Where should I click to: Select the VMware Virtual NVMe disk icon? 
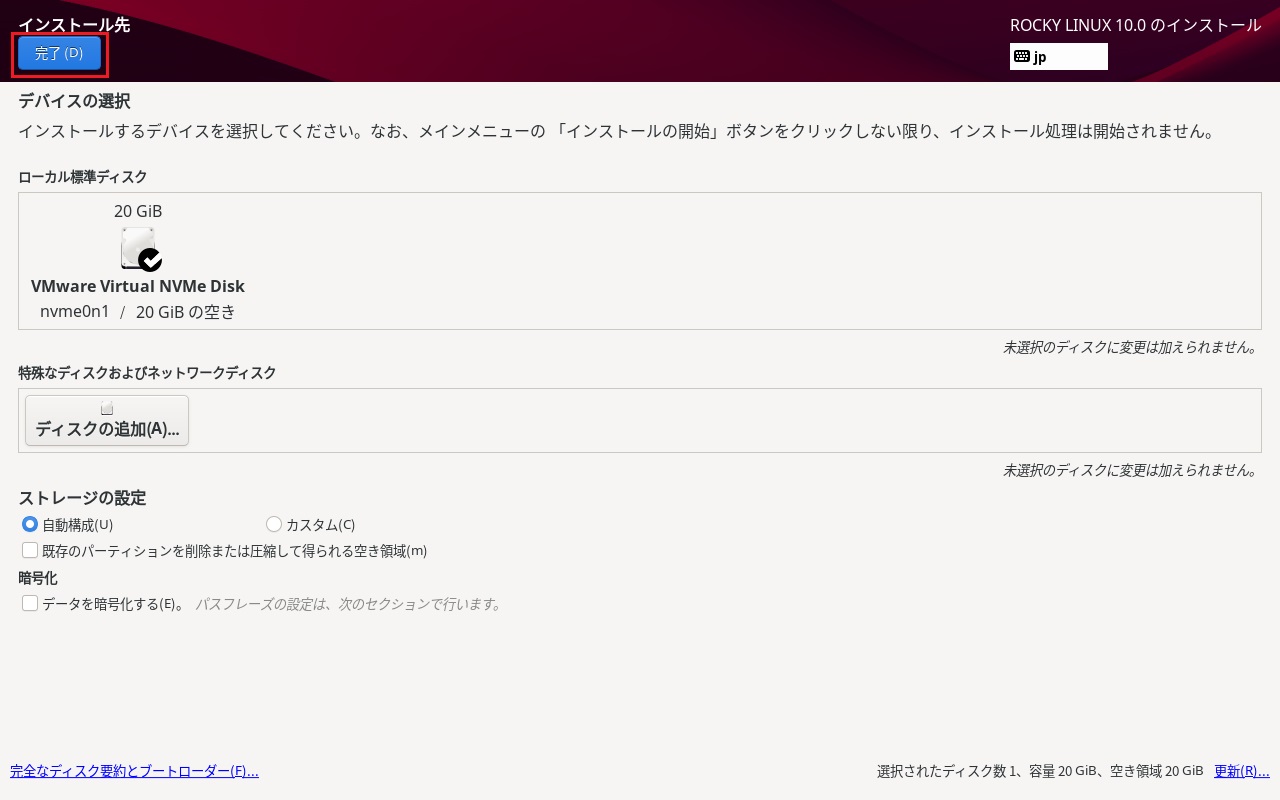[140, 249]
